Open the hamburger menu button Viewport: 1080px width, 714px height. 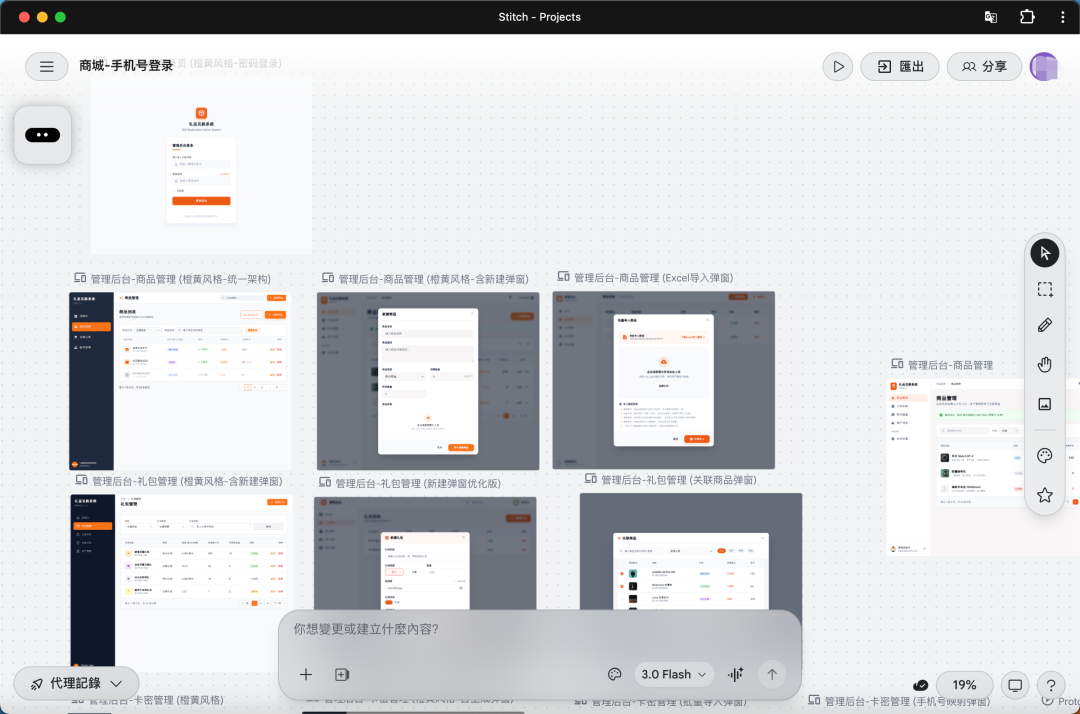point(46,67)
